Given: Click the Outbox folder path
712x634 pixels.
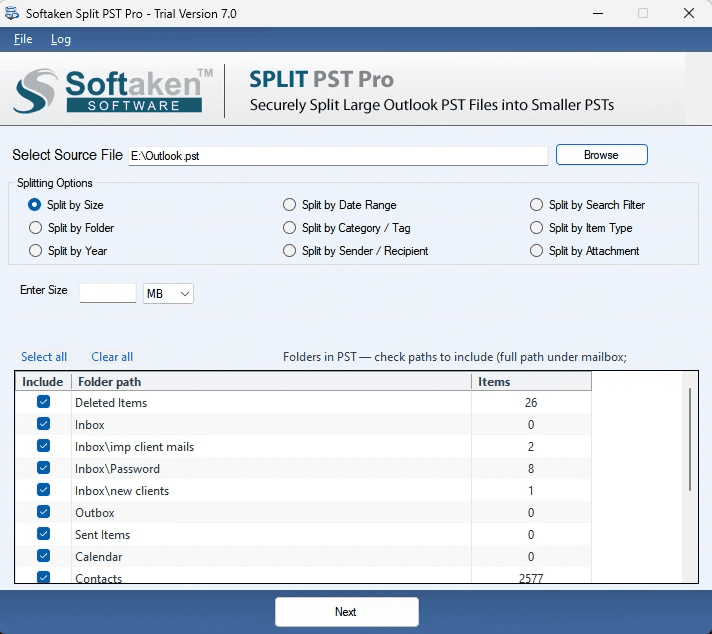Looking at the screenshot, I should pos(94,513).
